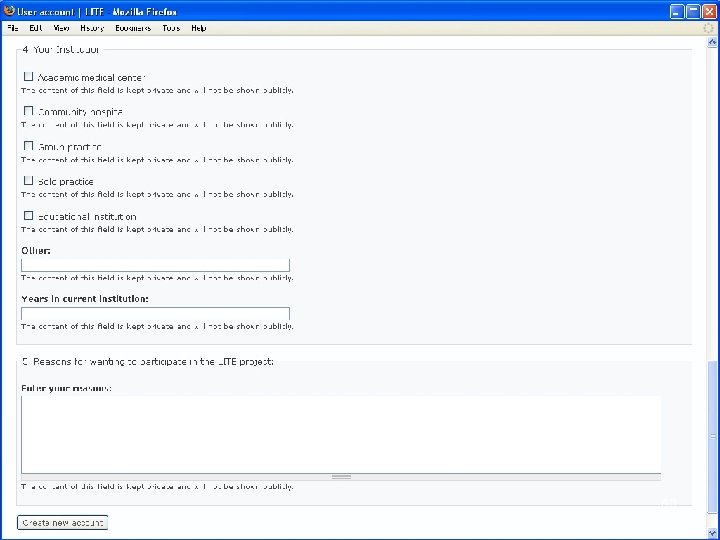
Task: Click the 'Years in current institution:' label
Action: coord(85,299)
